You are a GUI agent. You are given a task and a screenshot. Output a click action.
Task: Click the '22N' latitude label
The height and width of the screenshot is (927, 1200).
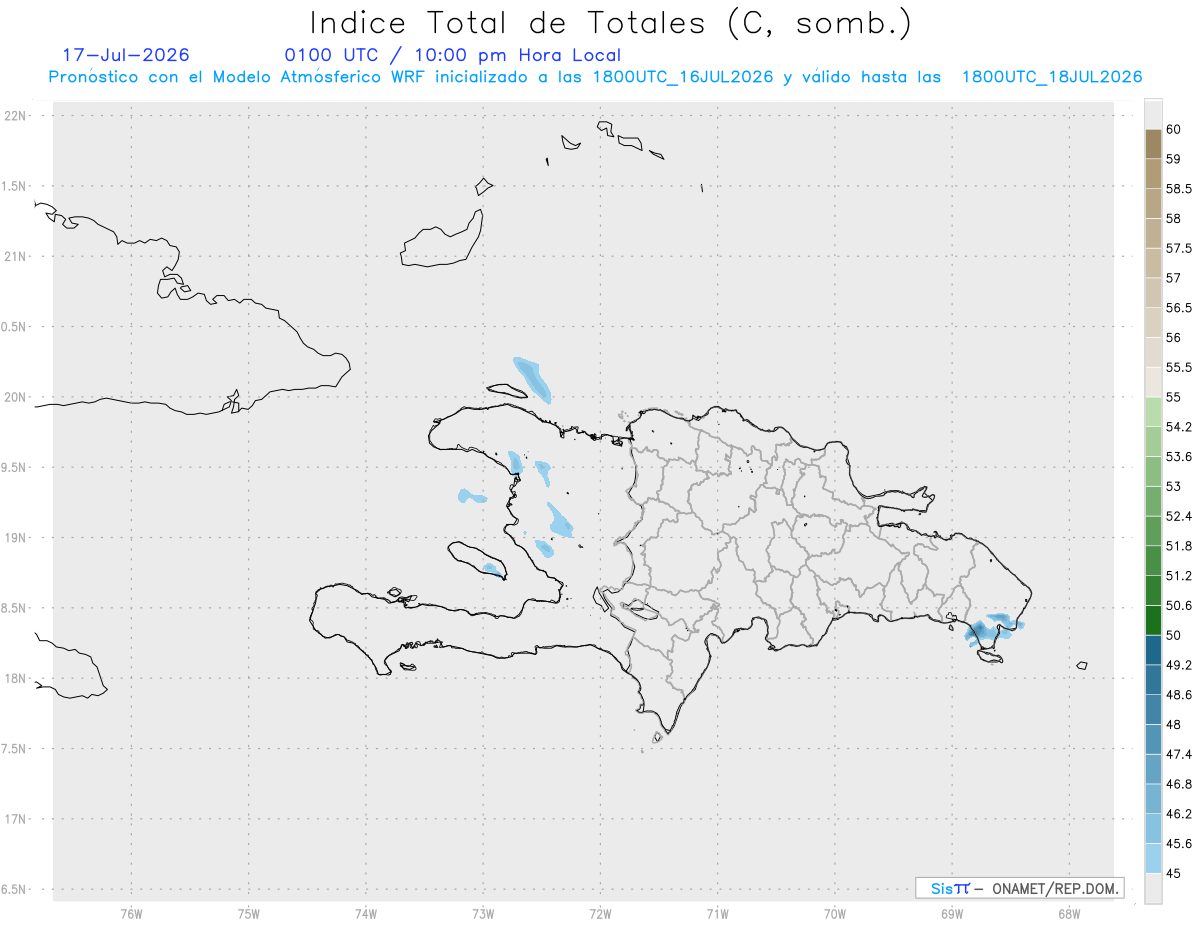(17, 116)
